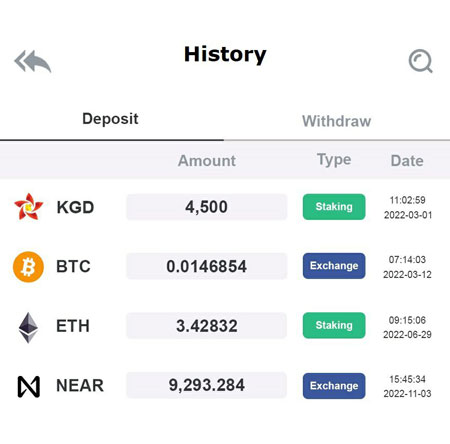
Task: Select the 9,293.284 NEAR amount field
Action: [x=206, y=385]
